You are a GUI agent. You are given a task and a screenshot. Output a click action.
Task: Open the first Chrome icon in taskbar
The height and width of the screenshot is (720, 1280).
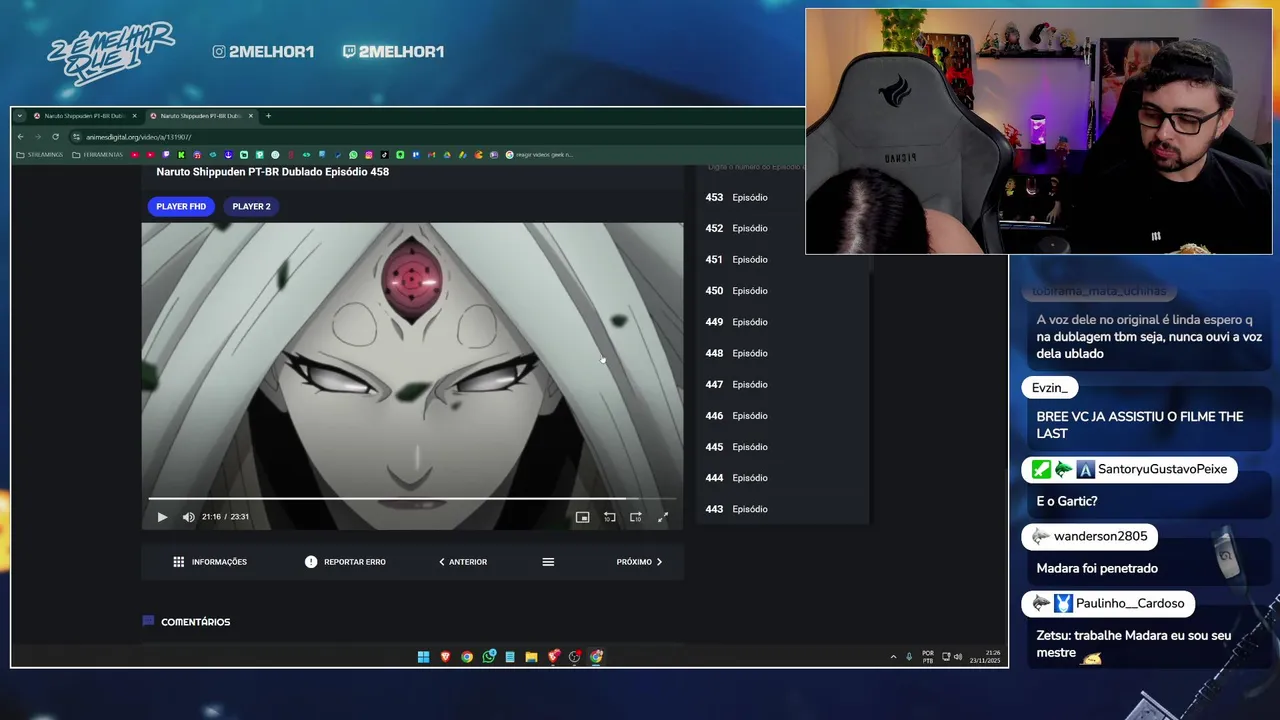(467, 657)
